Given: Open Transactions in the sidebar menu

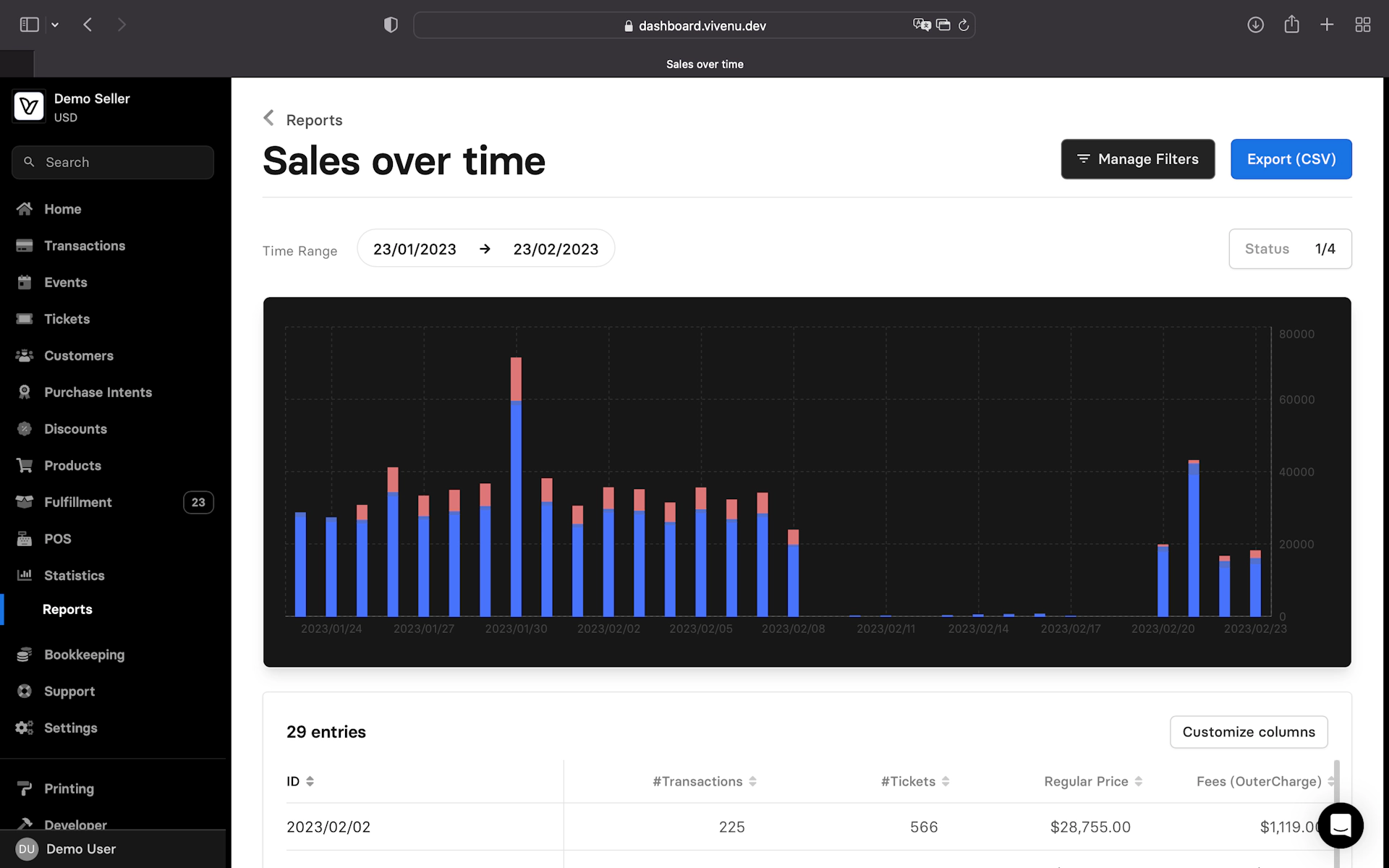Looking at the screenshot, I should pos(85,246).
